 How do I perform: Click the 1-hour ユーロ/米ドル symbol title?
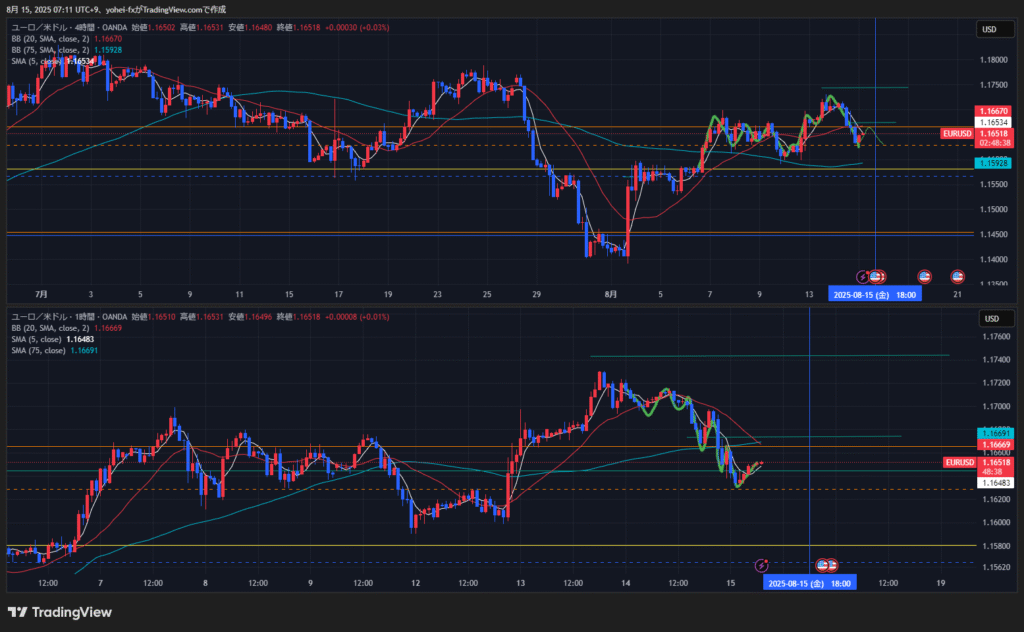click(x=70, y=317)
